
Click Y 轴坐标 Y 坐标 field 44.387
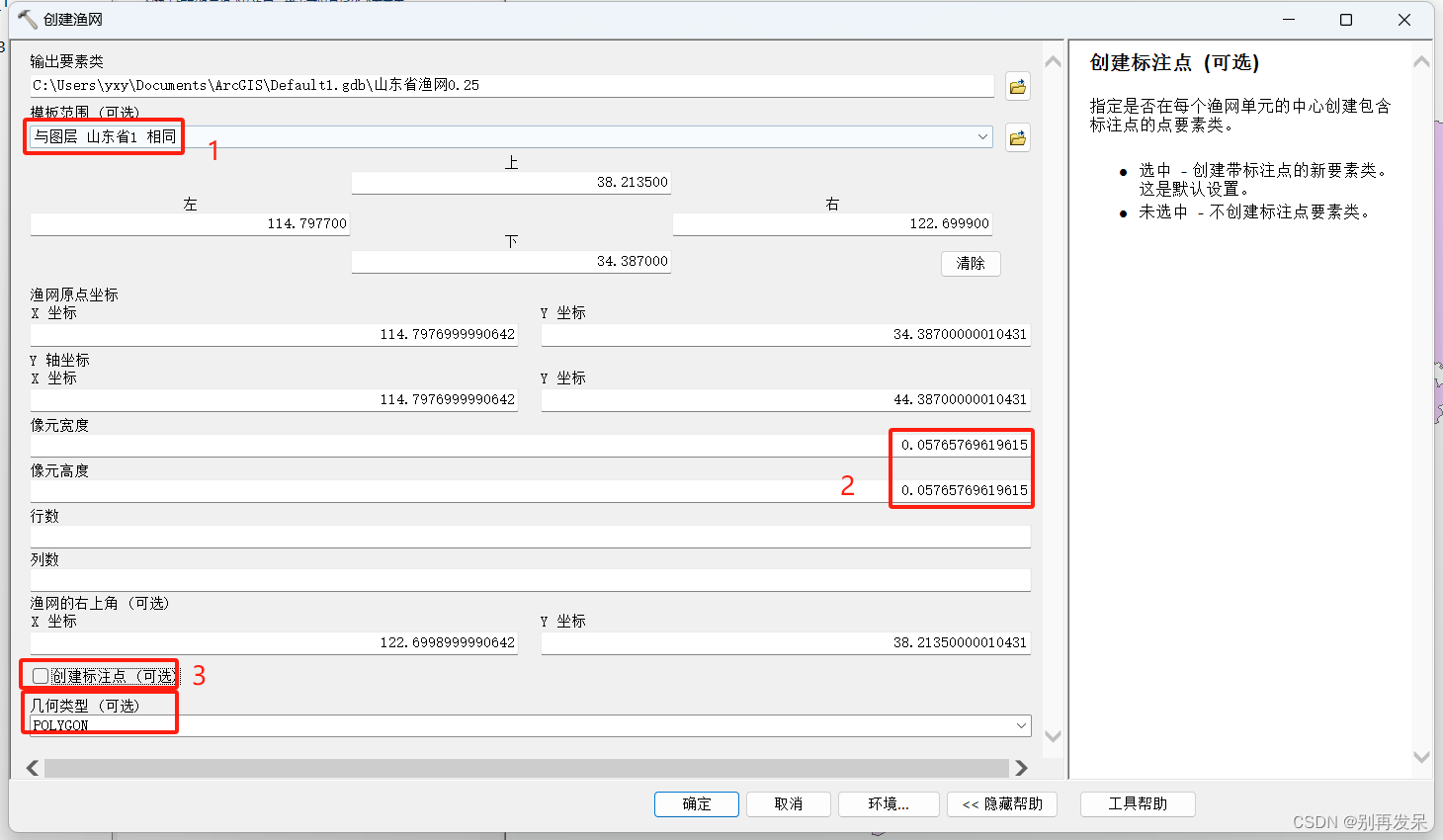pyautogui.click(x=786, y=399)
